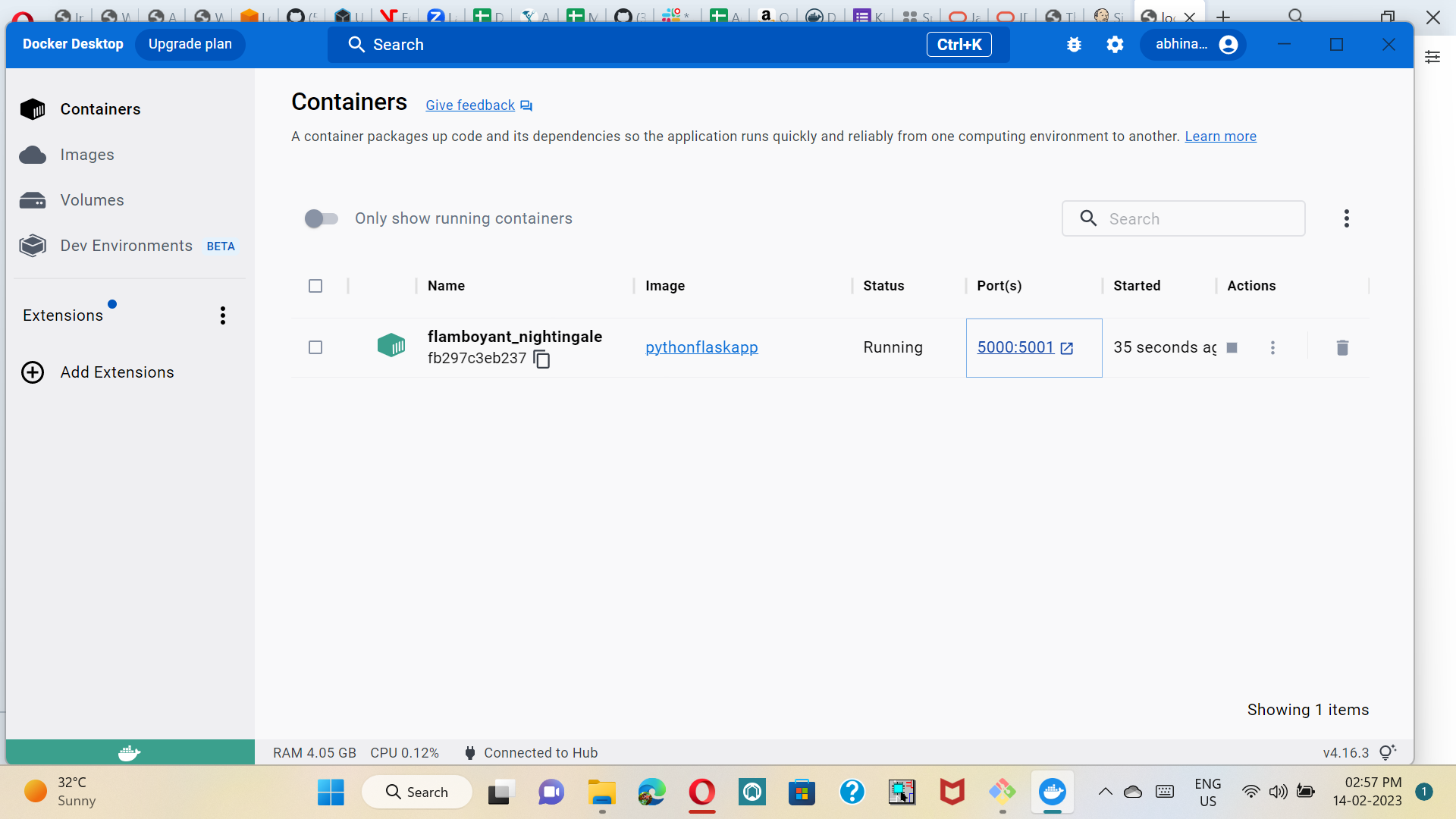Open the container row's three-dot actions menu

coord(1272,347)
